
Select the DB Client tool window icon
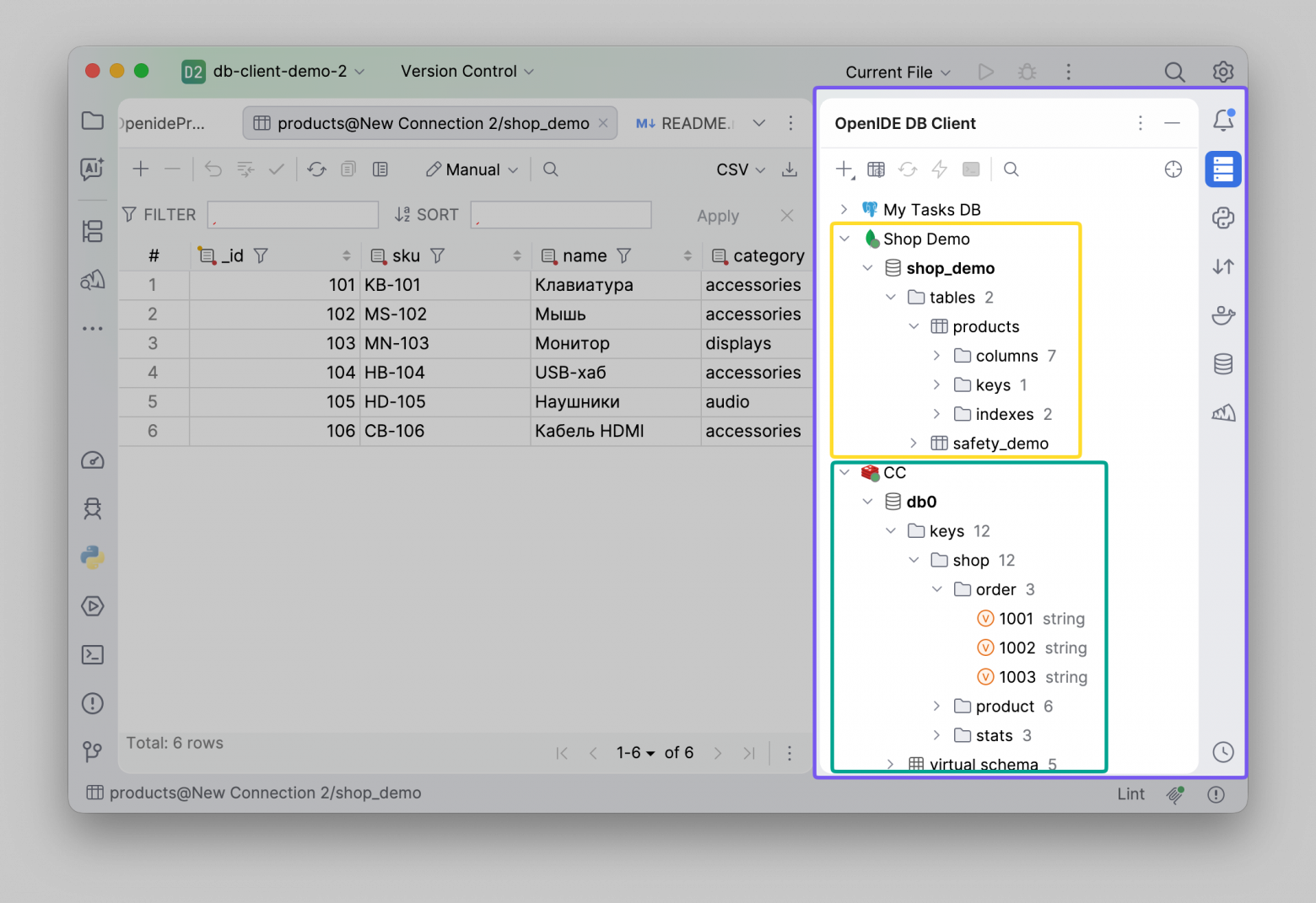[x=1223, y=169]
